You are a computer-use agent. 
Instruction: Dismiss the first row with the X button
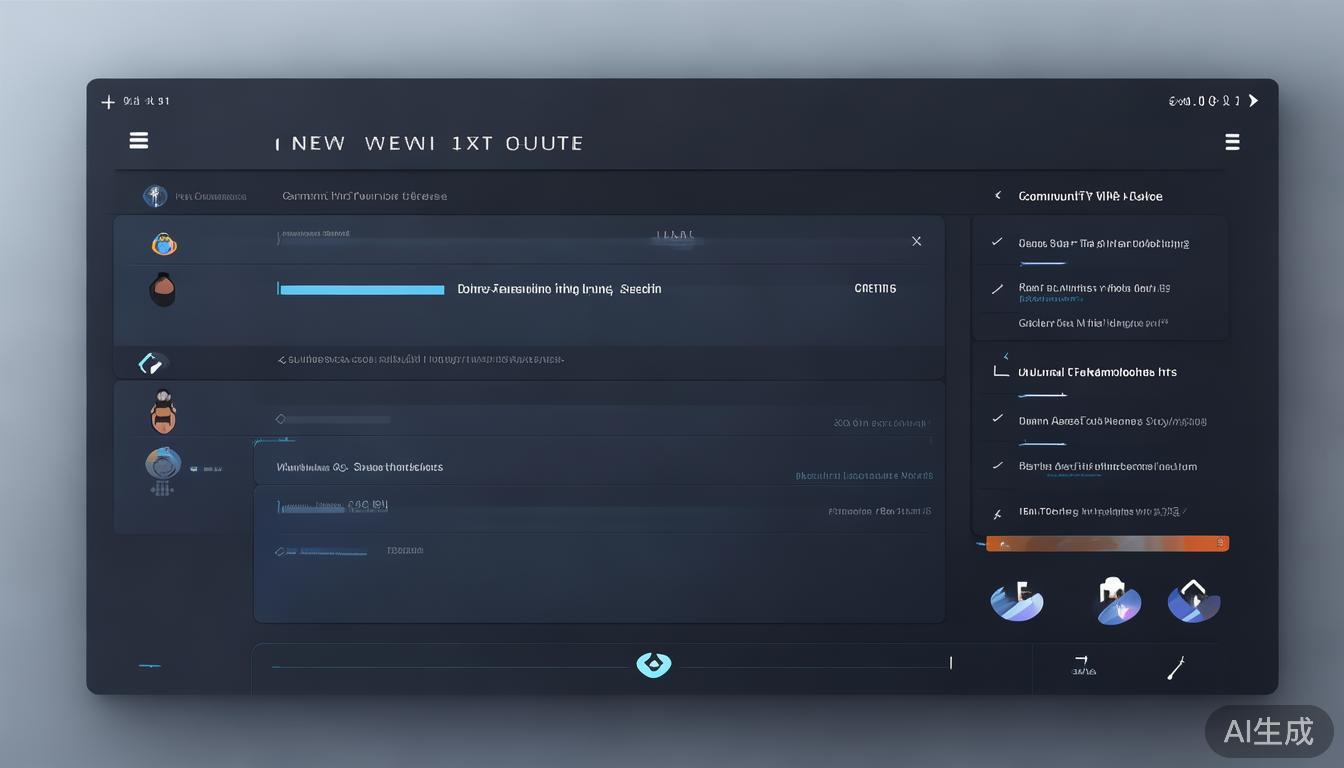pos(916,241)
